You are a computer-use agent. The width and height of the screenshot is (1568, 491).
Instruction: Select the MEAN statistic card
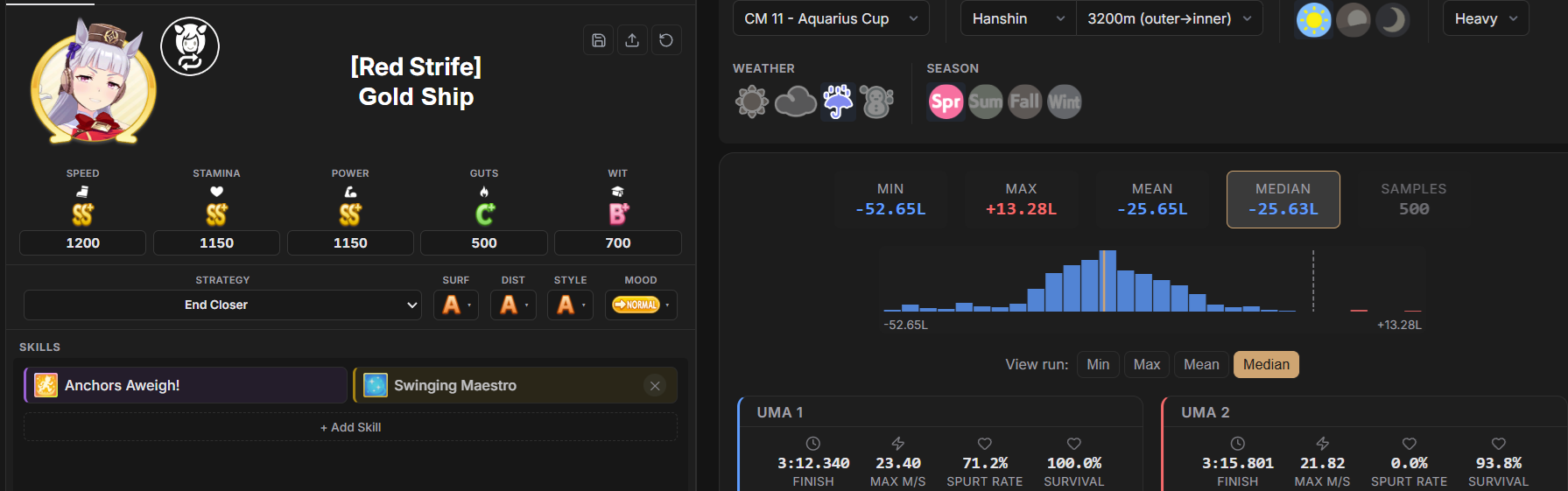[x=1152, y=200]
